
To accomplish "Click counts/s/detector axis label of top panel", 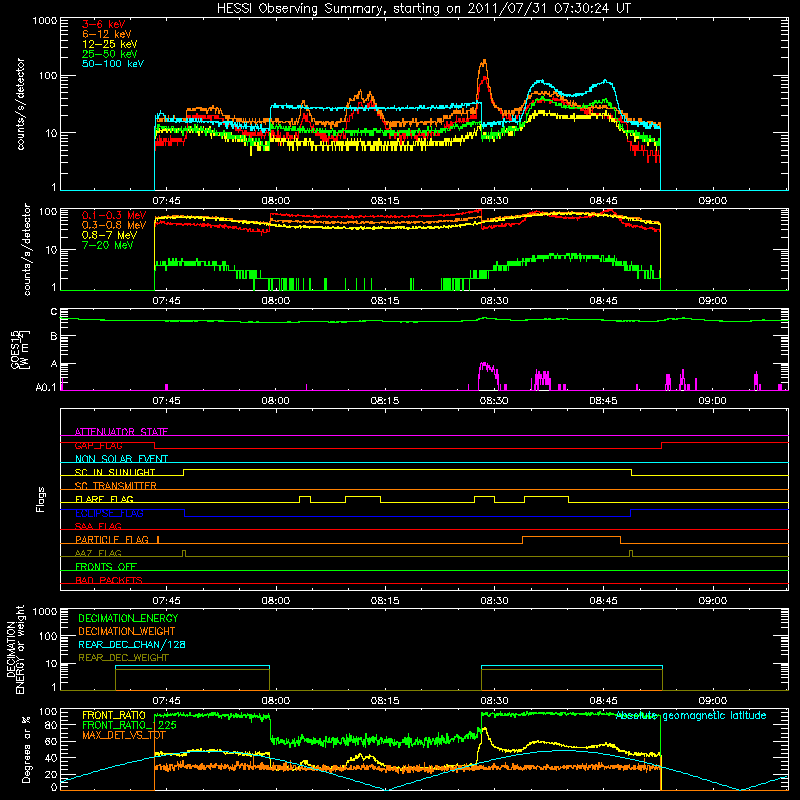I will 20,104.
